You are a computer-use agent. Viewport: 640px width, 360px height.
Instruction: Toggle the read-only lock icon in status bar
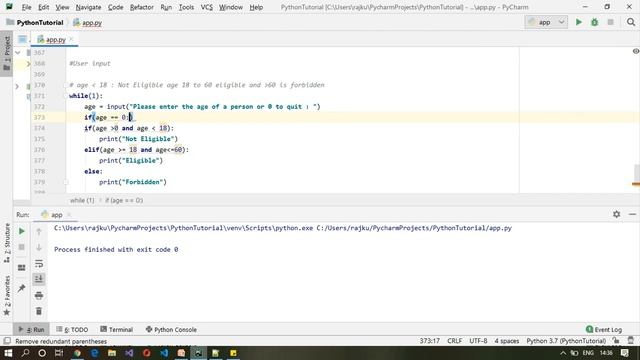(616, 341)
